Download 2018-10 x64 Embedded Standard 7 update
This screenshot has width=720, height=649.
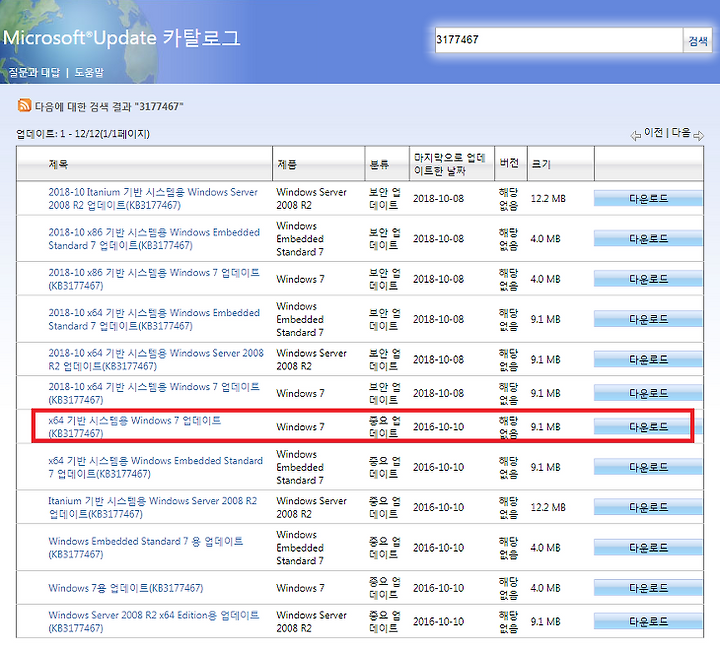[648, 319]
